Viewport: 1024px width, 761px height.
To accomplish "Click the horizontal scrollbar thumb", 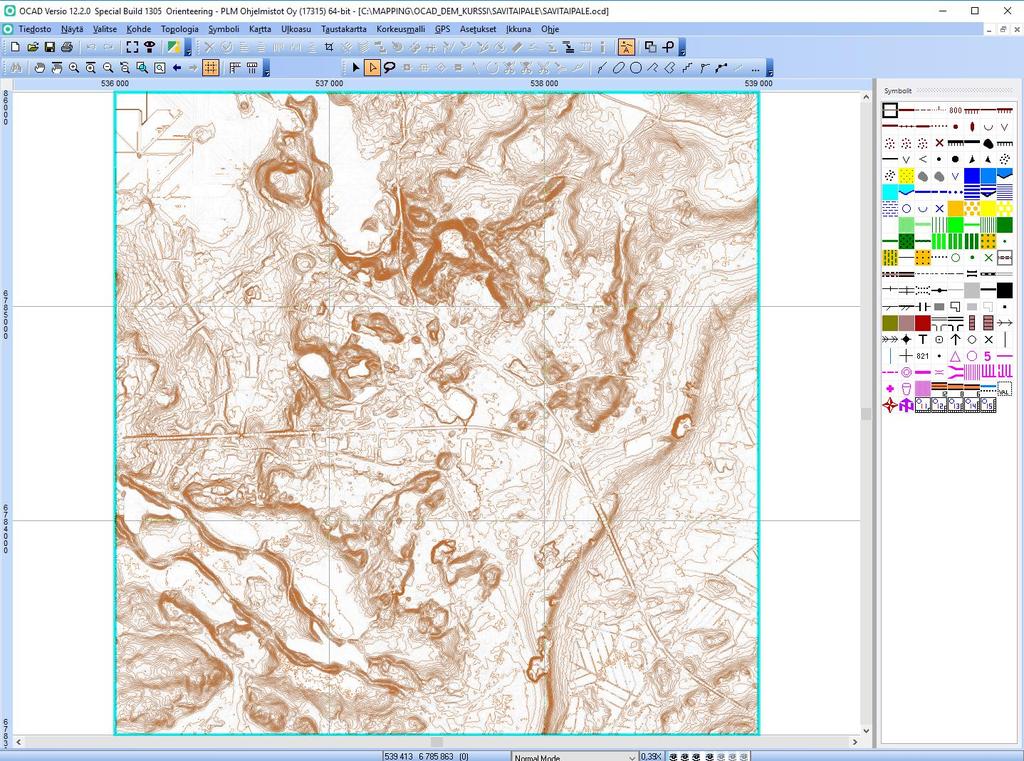I will click(x=437, y=742).
